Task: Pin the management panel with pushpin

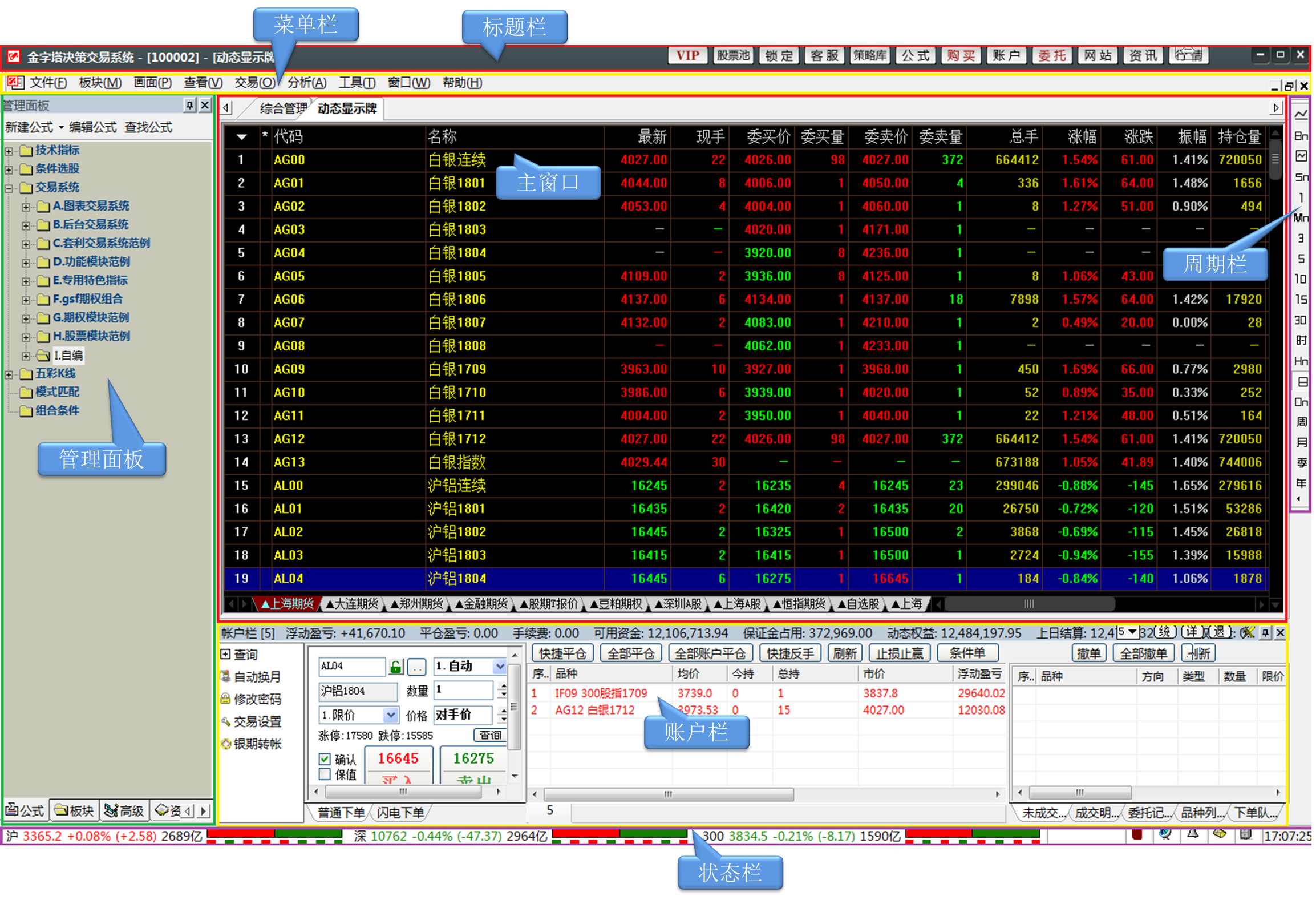Action: (189, 105)
